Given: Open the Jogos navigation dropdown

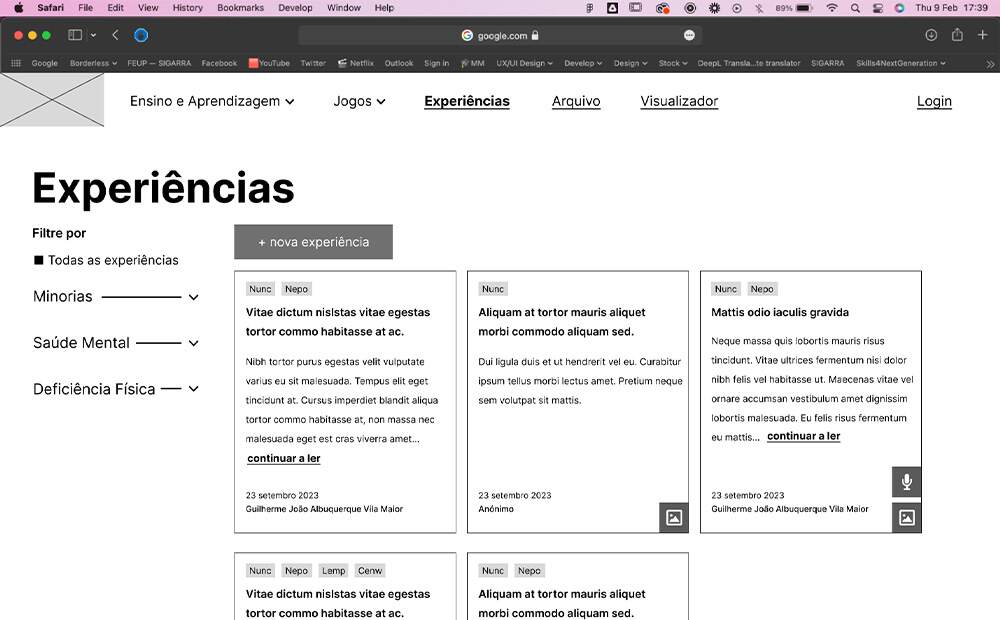Looking at the screenshot, I should click(x=359, y=101).
